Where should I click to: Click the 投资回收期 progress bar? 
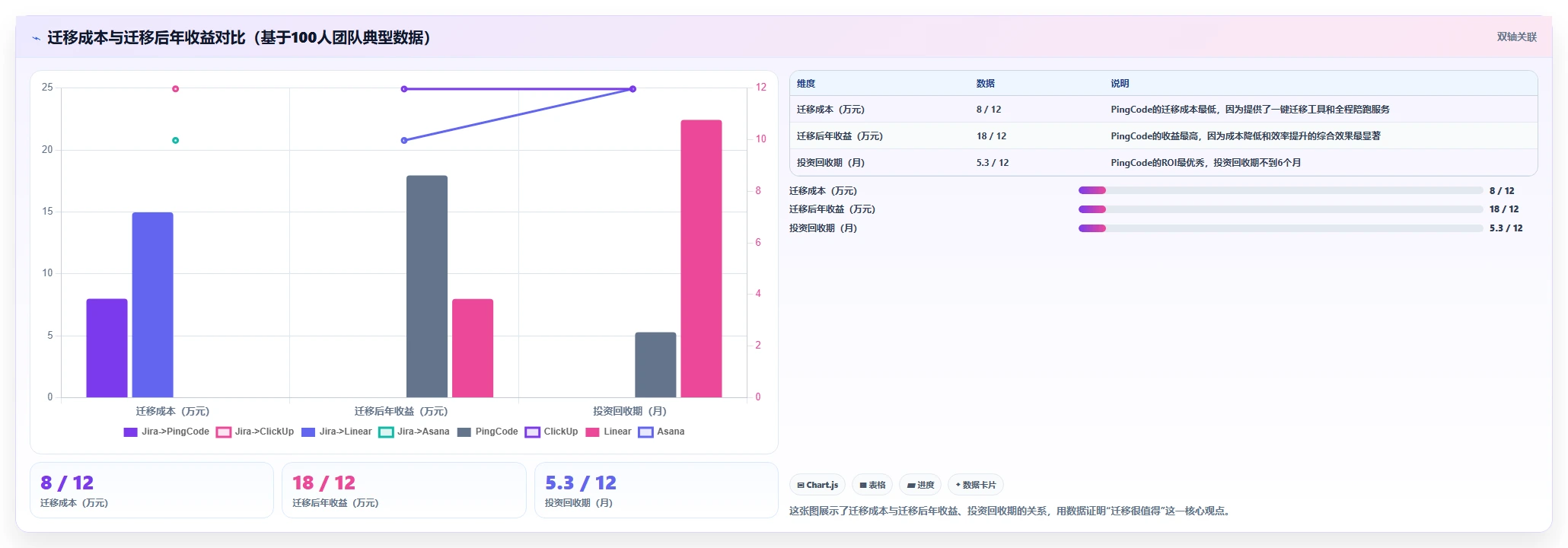pyautogui.click(x=1280, y=228)
